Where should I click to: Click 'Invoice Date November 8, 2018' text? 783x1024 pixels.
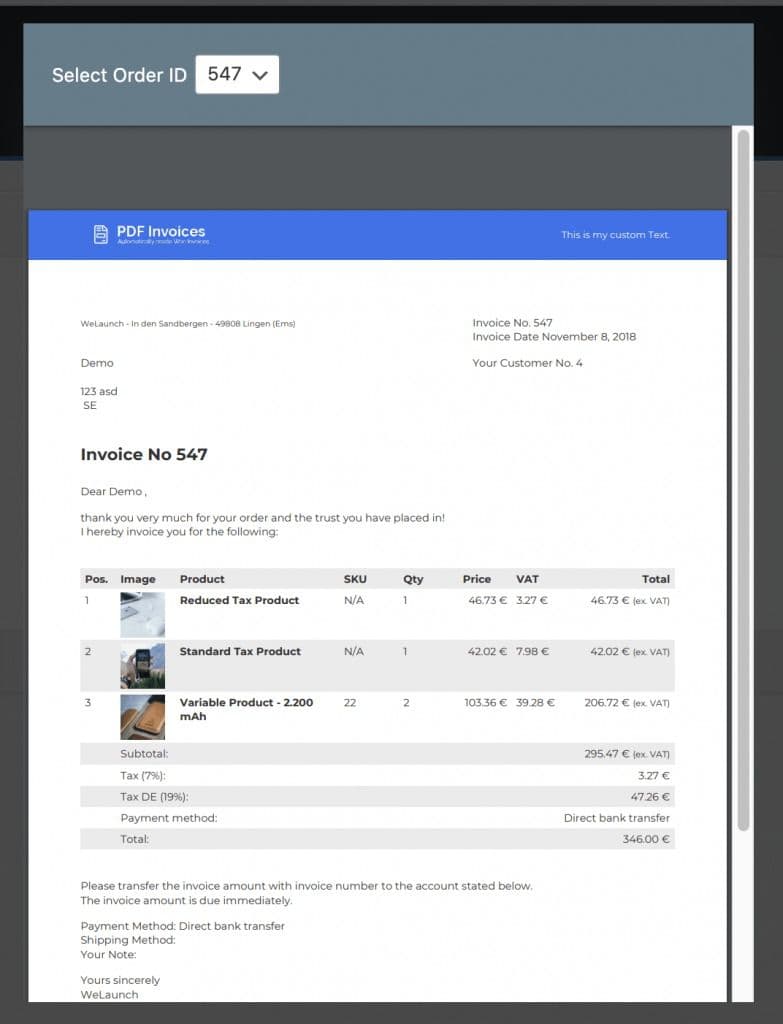tap(554, 336)
